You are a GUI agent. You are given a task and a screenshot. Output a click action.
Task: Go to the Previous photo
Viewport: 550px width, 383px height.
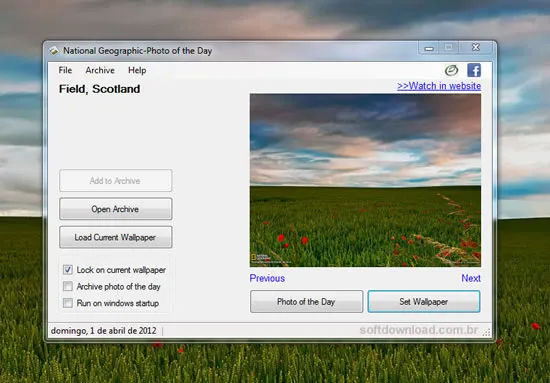pos(267,278)
